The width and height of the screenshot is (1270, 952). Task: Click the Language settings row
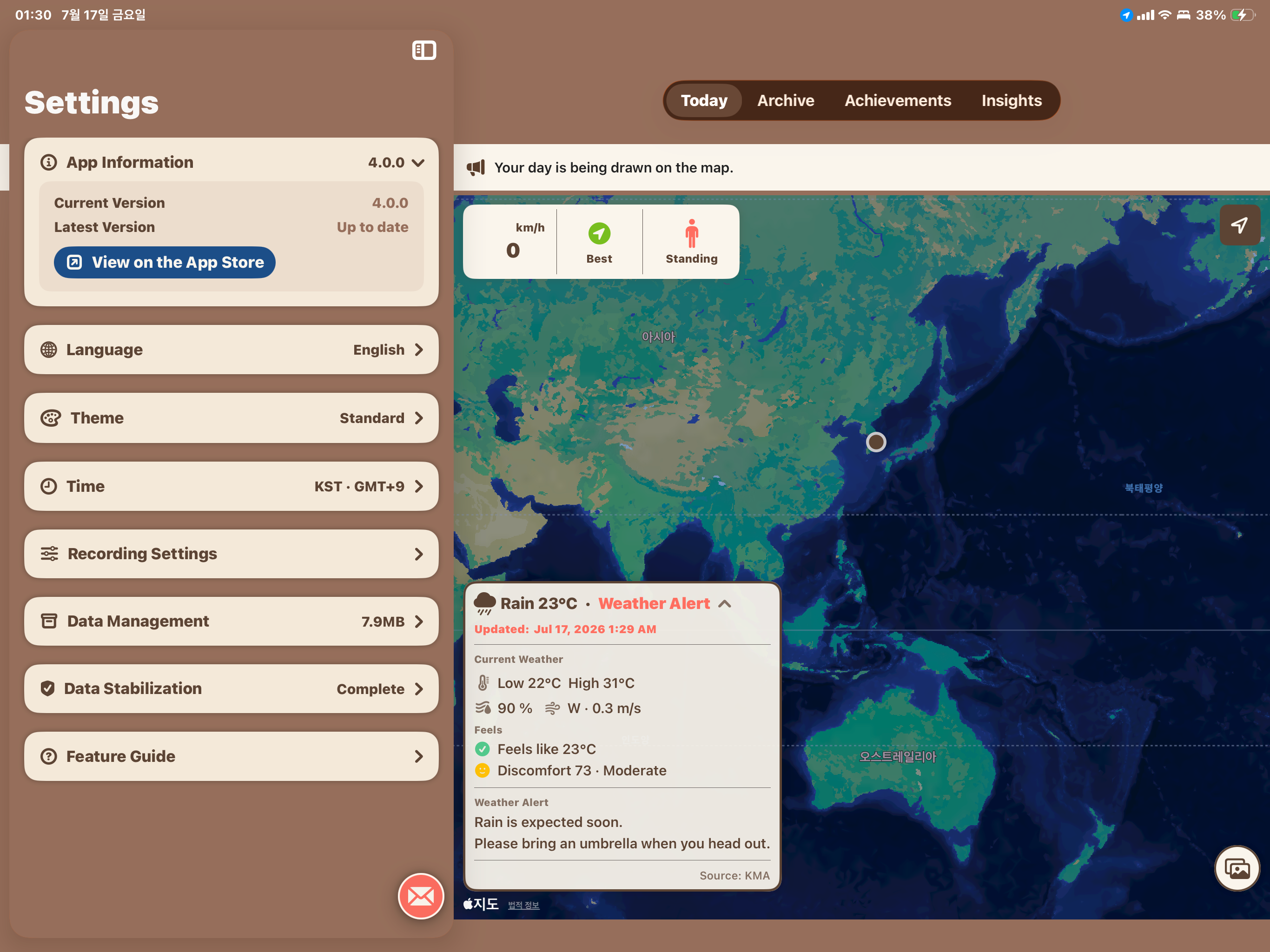232,350
